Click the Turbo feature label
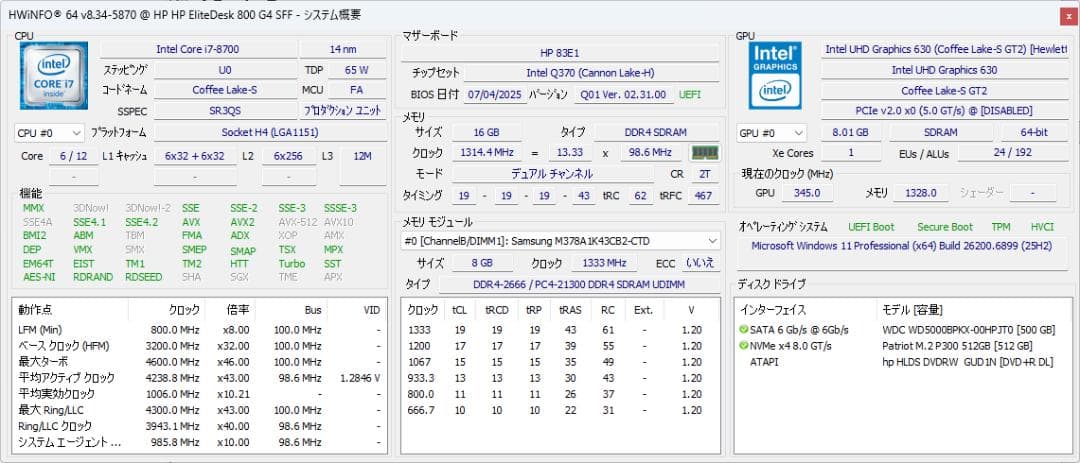This screenshot has width=1080, height=463. (291, 263)
